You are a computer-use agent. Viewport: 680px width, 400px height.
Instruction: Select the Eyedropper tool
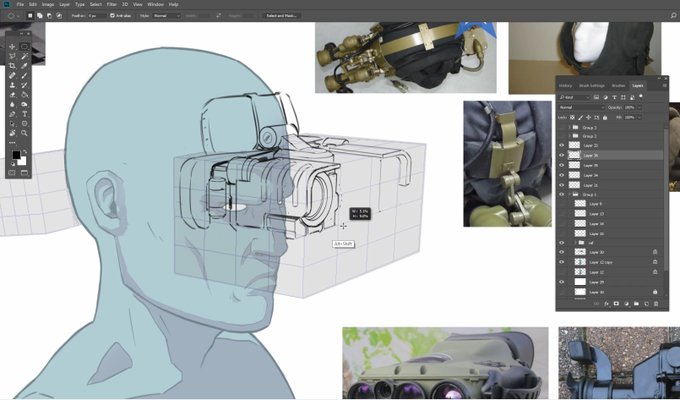click(24, 66)
